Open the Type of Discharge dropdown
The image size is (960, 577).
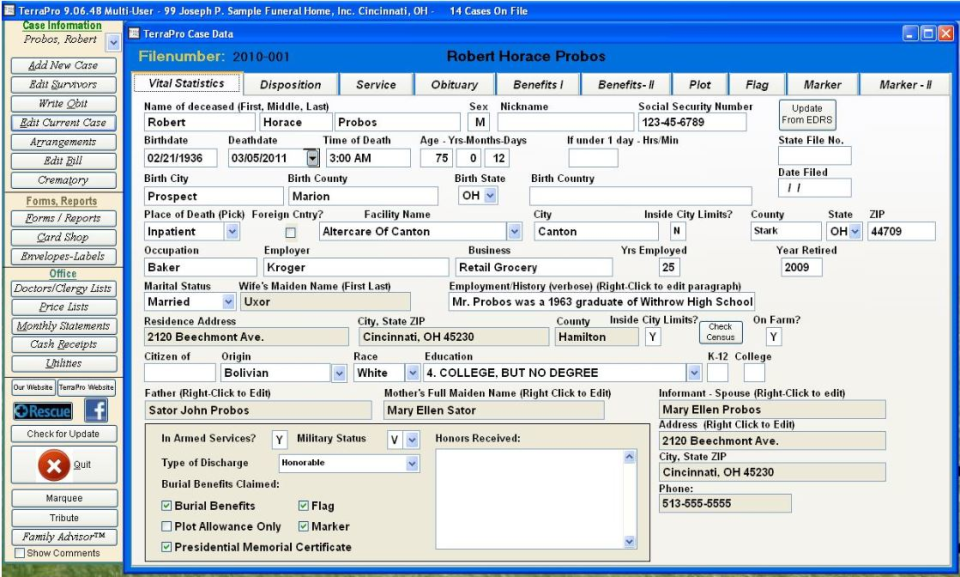pyautogui.click(x=412, y=464)
